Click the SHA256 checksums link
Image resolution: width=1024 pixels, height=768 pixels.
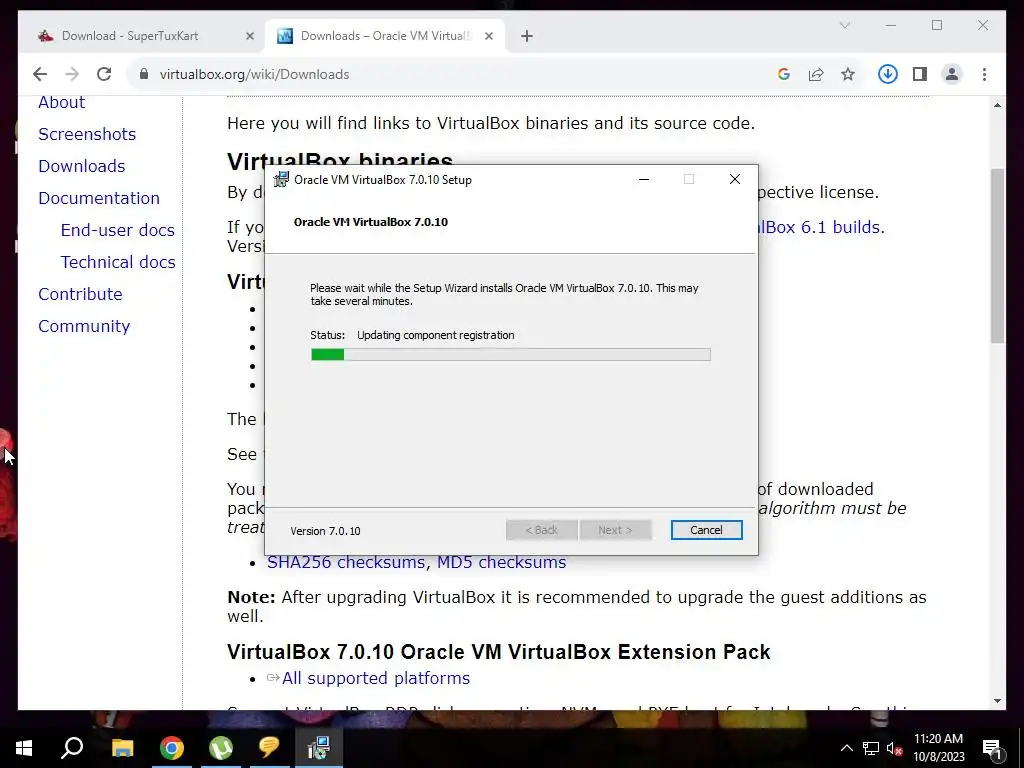[345, 563]
